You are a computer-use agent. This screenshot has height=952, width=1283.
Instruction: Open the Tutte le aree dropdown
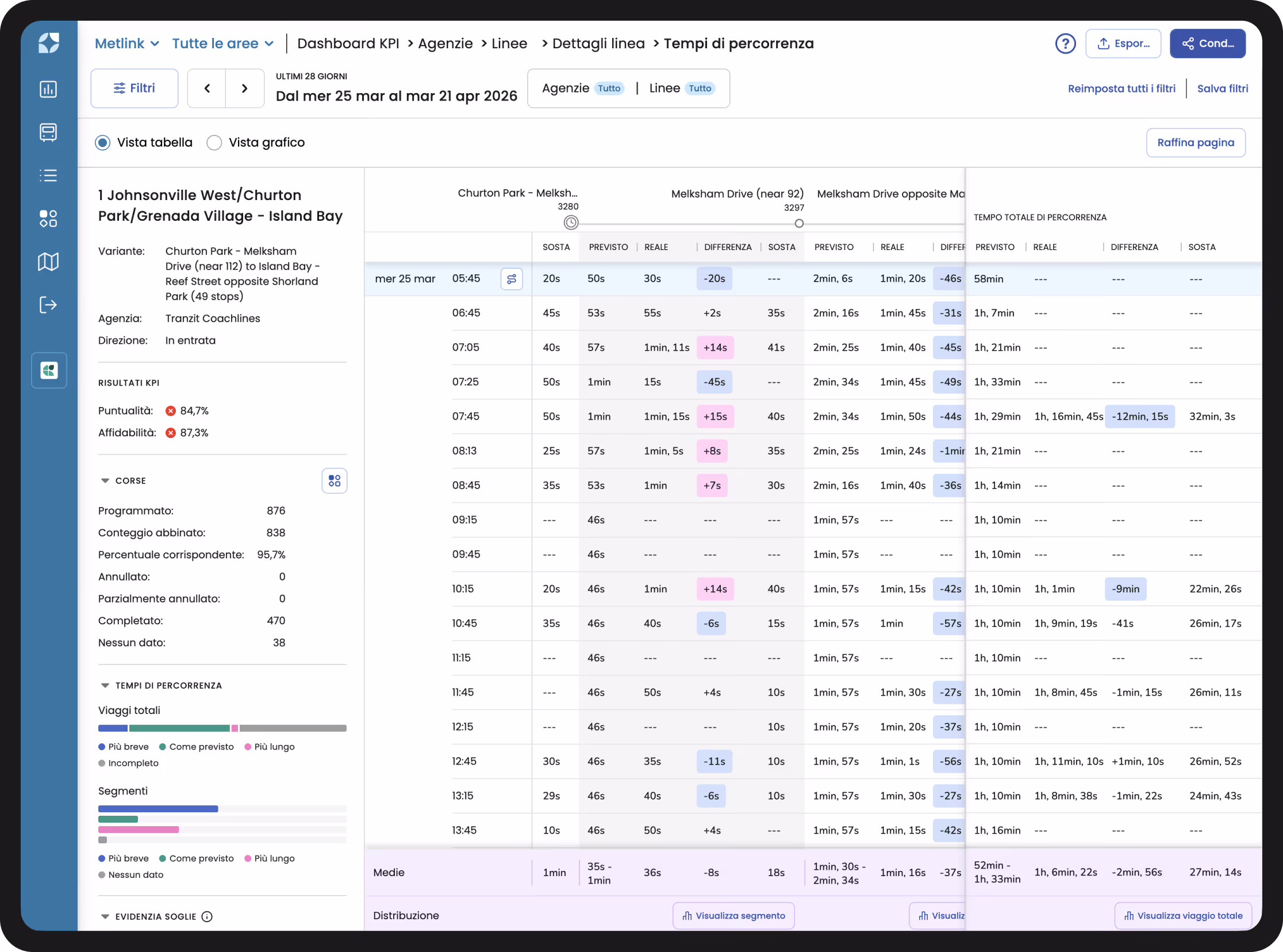click(x=223, y=44)
